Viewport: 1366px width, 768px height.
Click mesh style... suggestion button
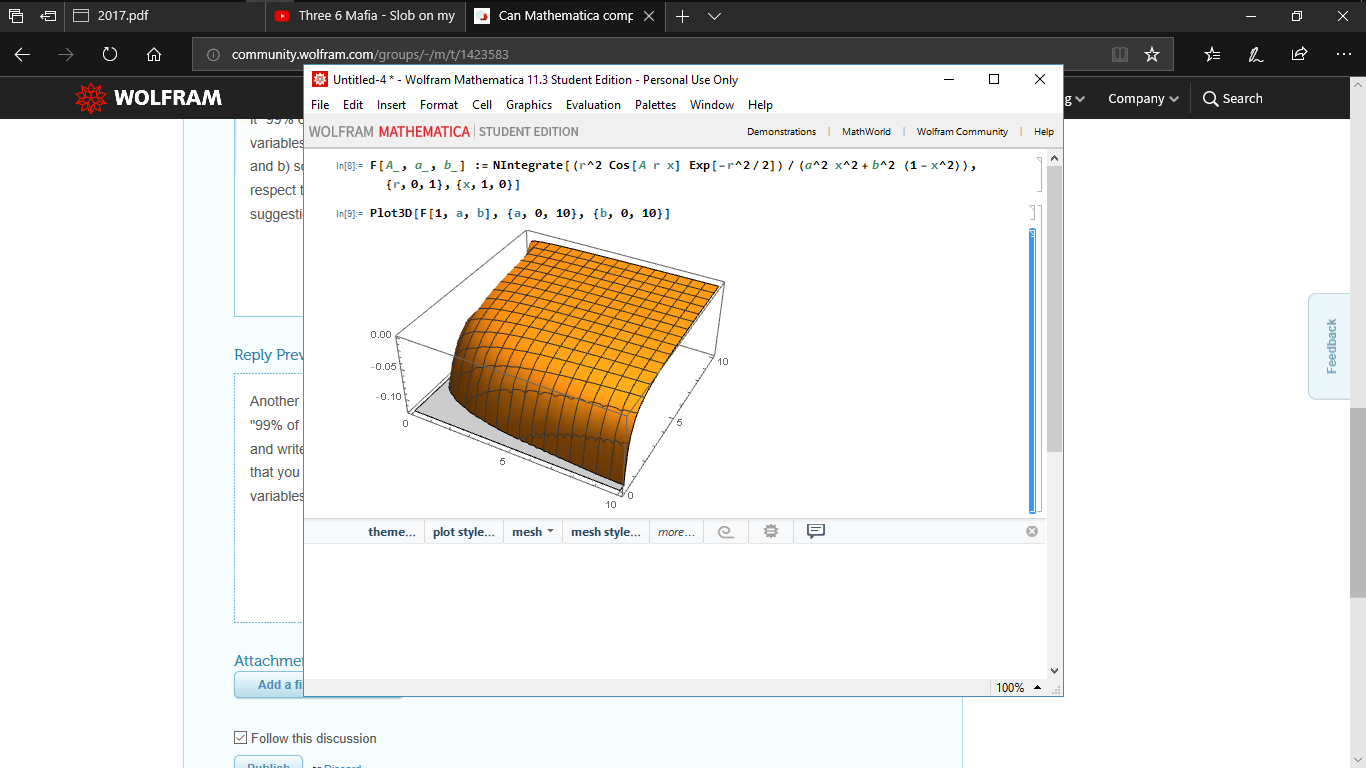606,532
